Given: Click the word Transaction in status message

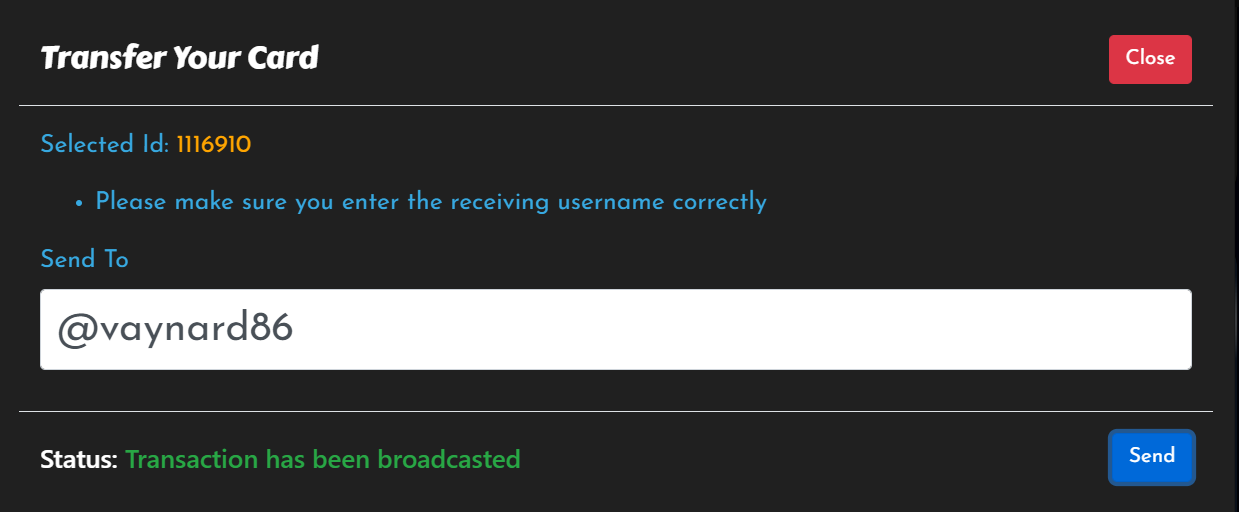Looking at the screenshot, I should [192, 460].
